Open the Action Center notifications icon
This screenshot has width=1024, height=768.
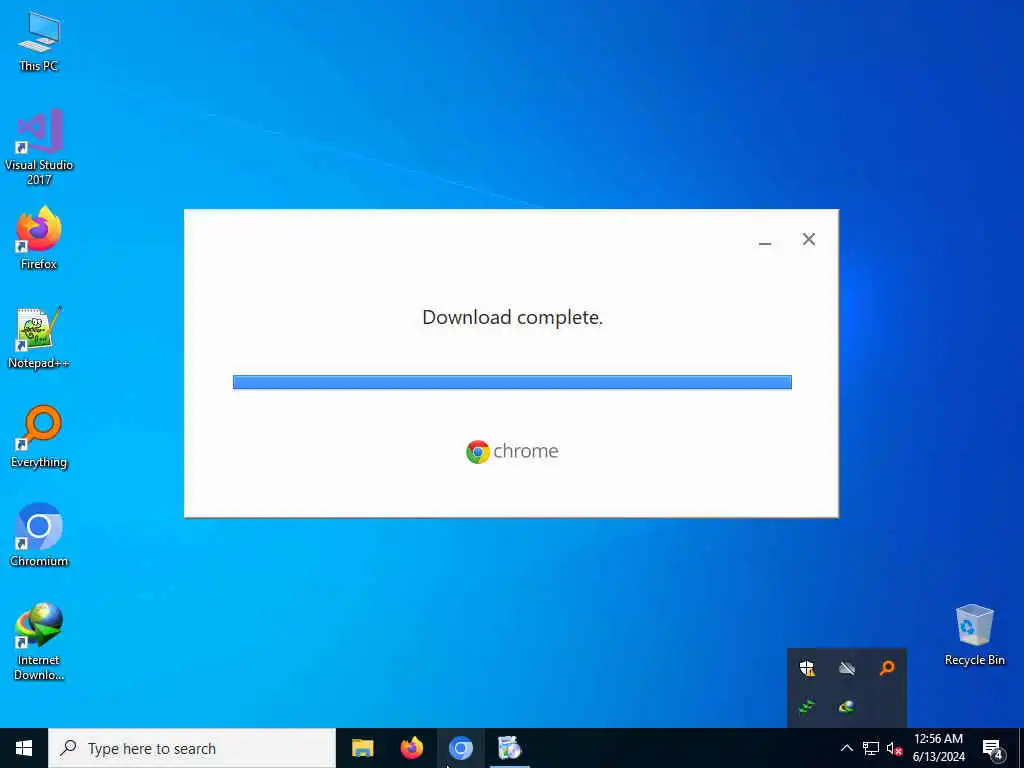(x=992, y=748)
